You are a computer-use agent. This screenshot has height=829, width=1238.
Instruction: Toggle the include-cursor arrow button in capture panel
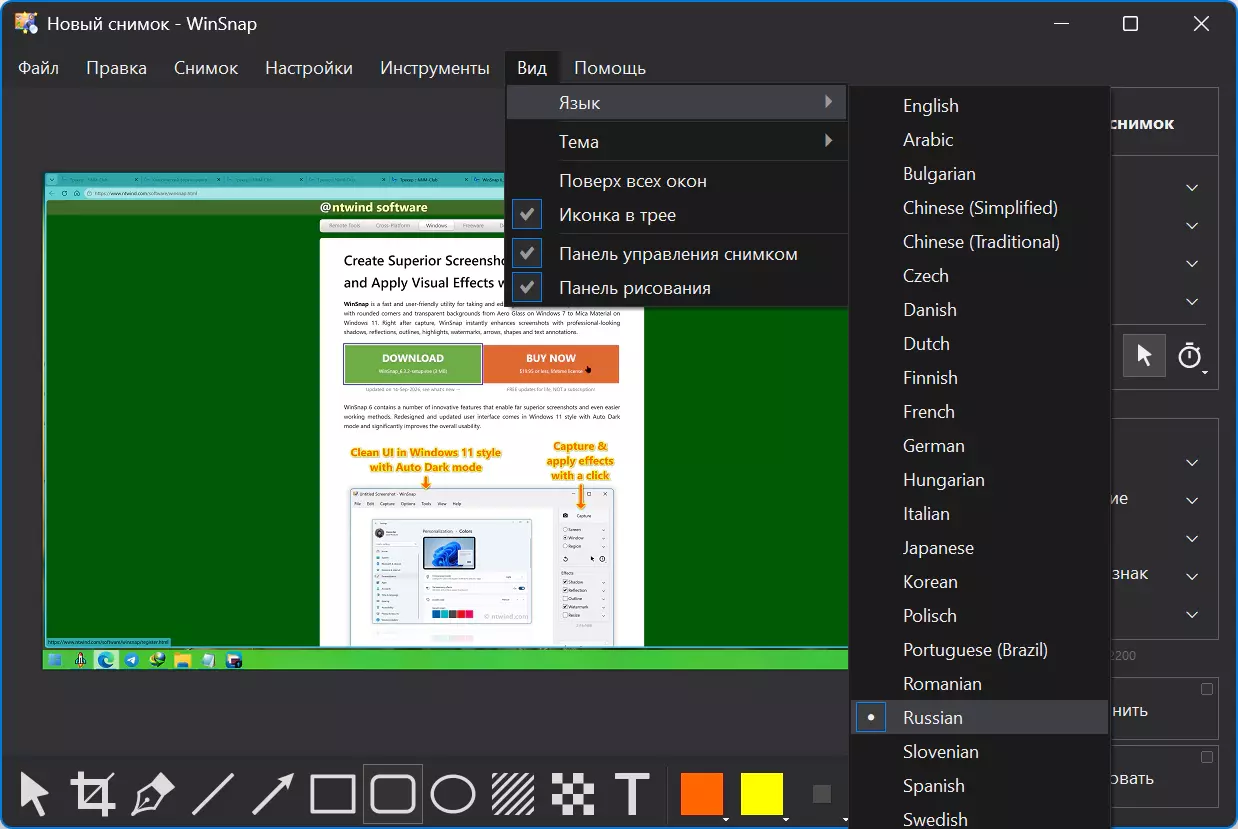[1144, 356]
